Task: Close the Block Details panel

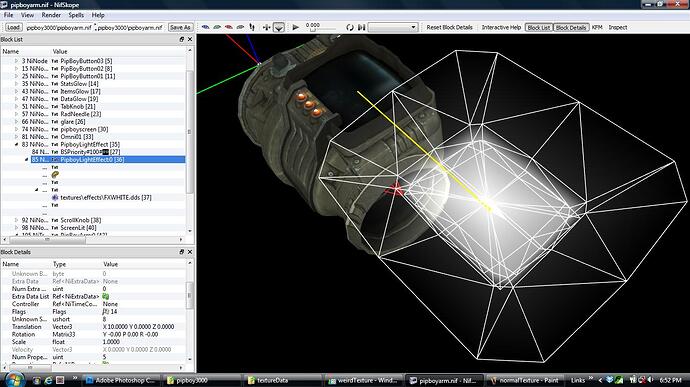Action: coord(190,252)
